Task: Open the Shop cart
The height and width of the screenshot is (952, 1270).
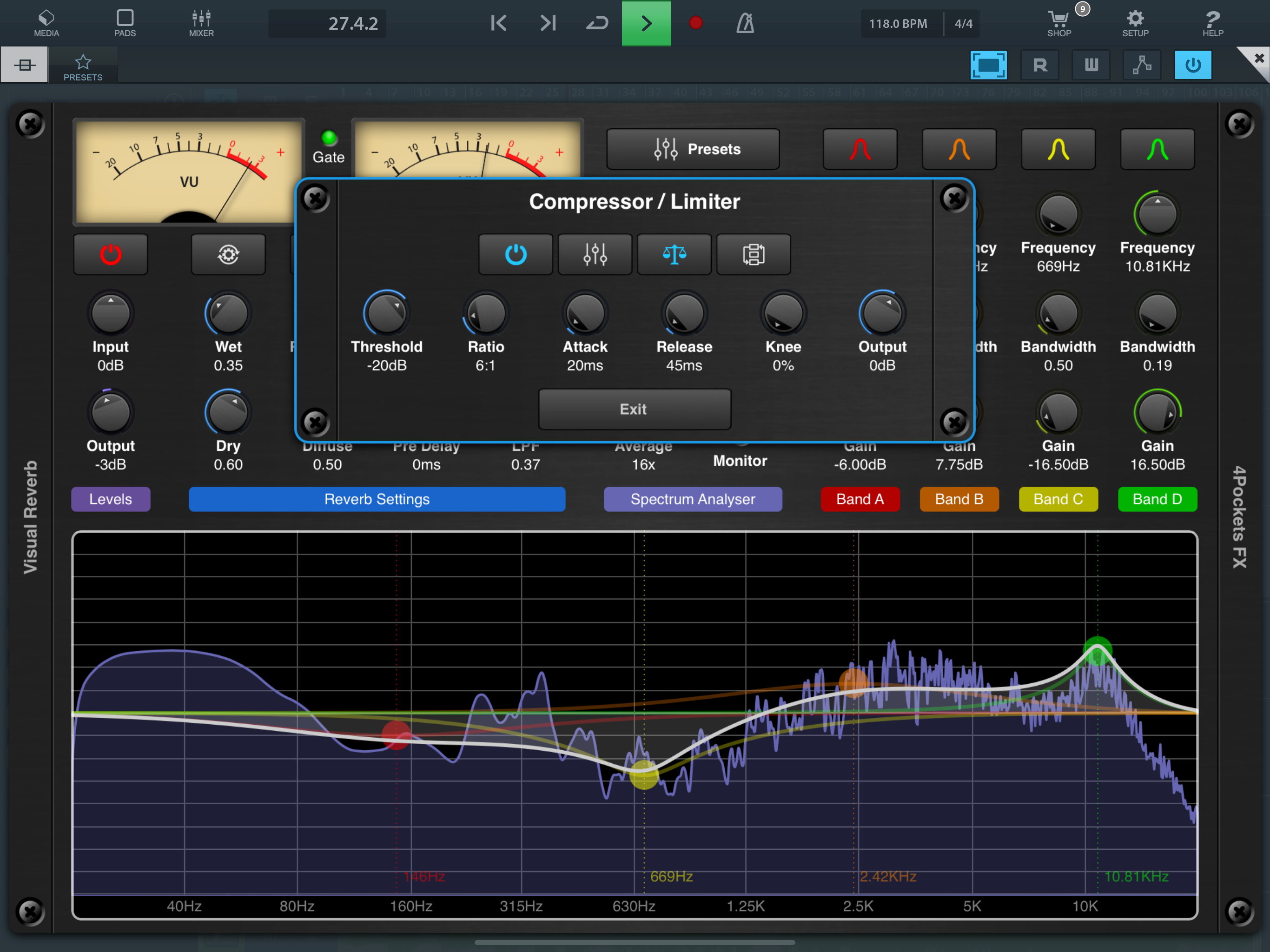Action: (x=1058, y=24)
